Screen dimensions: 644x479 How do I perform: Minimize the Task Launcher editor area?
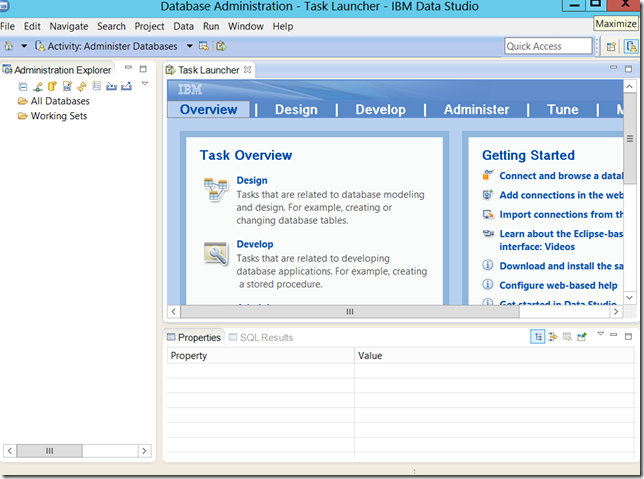pos(613,67)
